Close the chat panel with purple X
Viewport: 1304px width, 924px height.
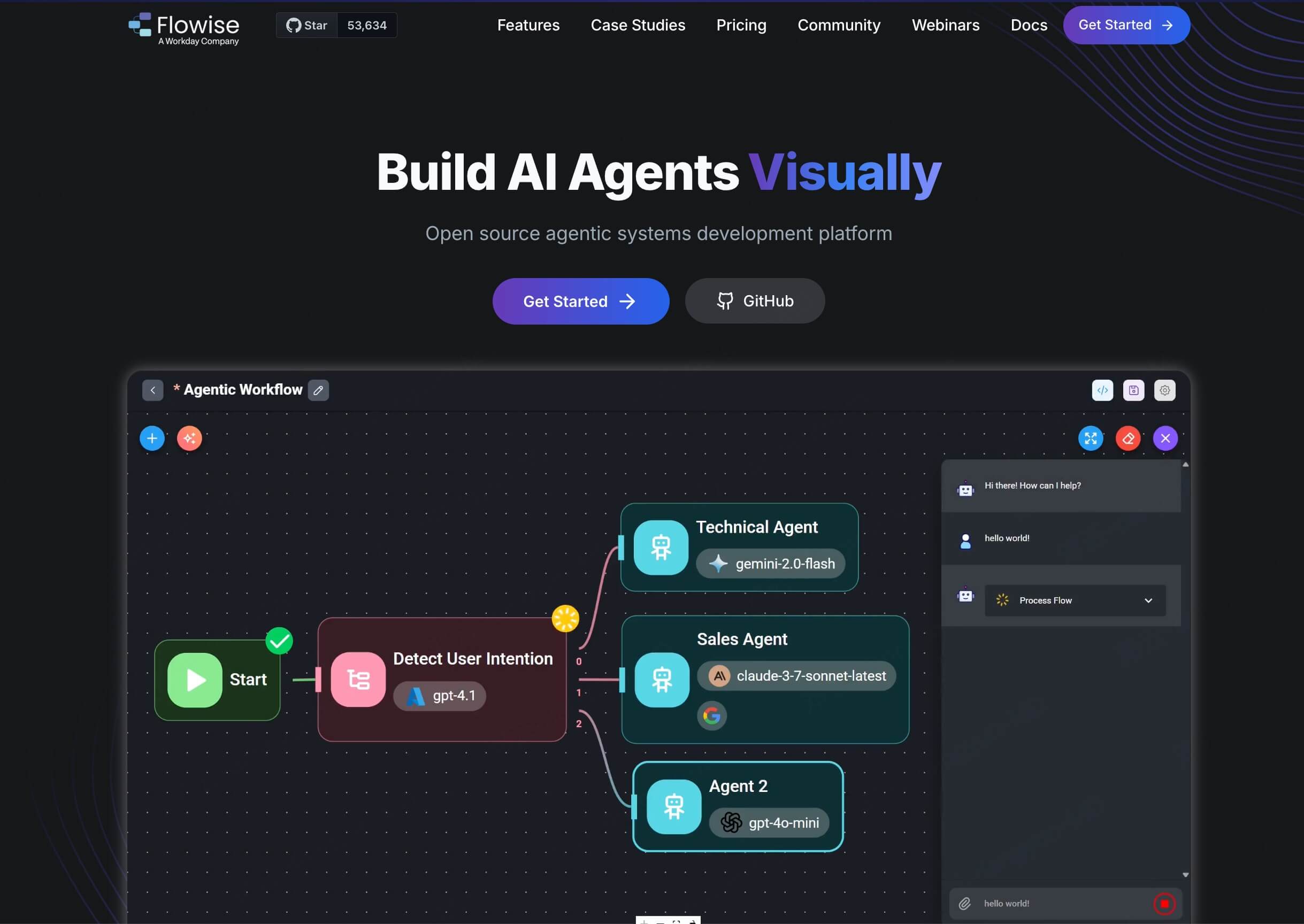[1165, 438]
